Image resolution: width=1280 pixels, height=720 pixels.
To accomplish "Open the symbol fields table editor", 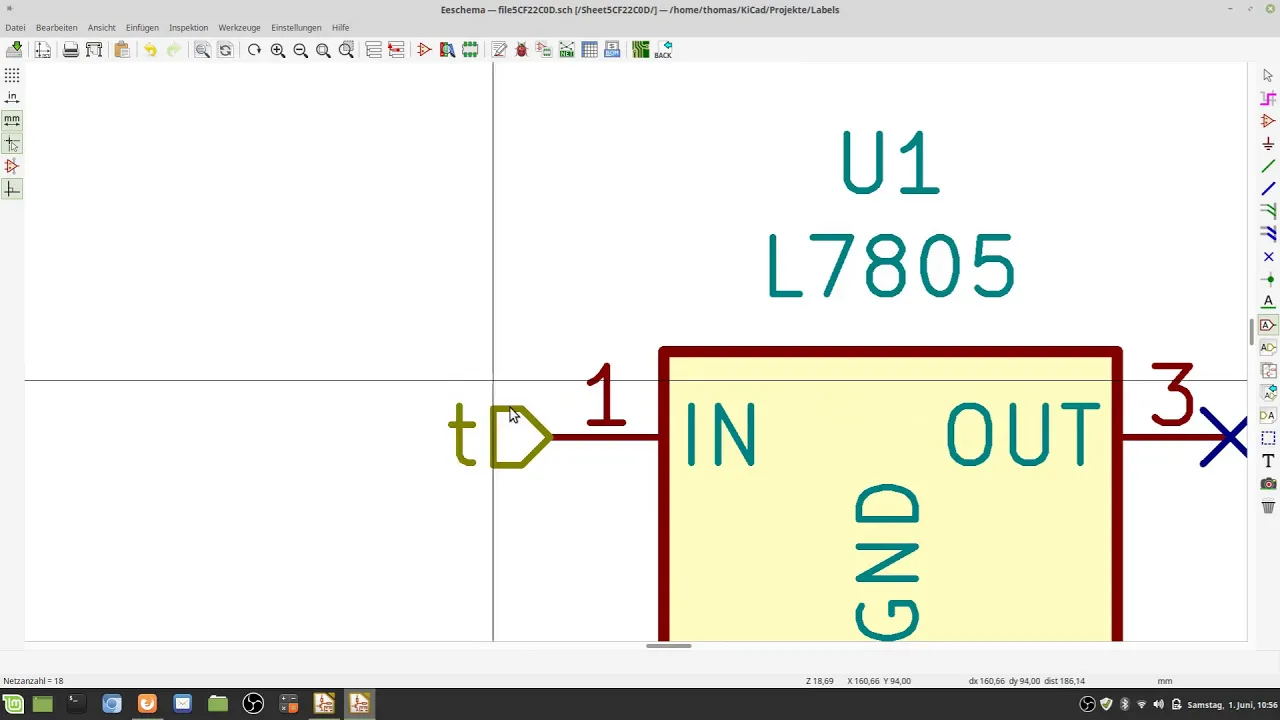I will (x=590, y=50).
